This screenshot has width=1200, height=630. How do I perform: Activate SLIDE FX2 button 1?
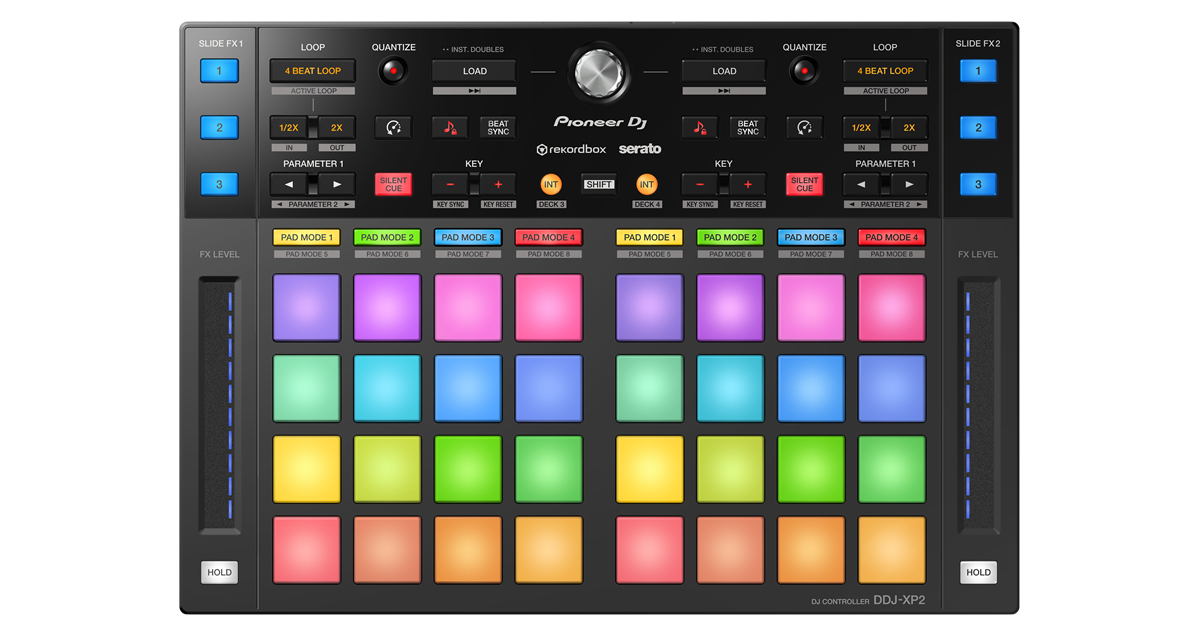(978, 71)
